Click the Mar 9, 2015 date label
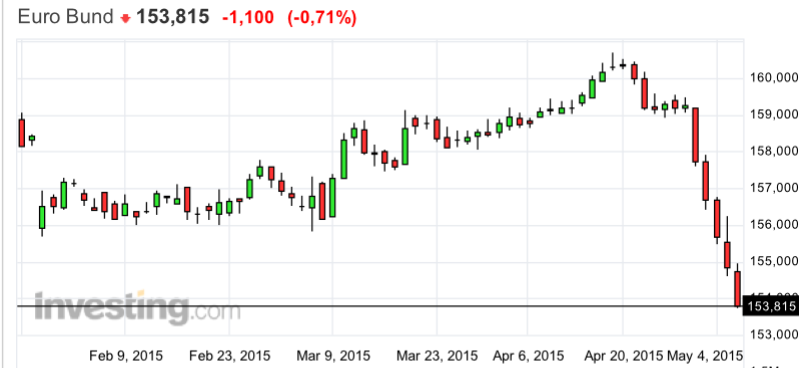The width and height of the screenshot is (809, 368). click(x=333, y=356)
